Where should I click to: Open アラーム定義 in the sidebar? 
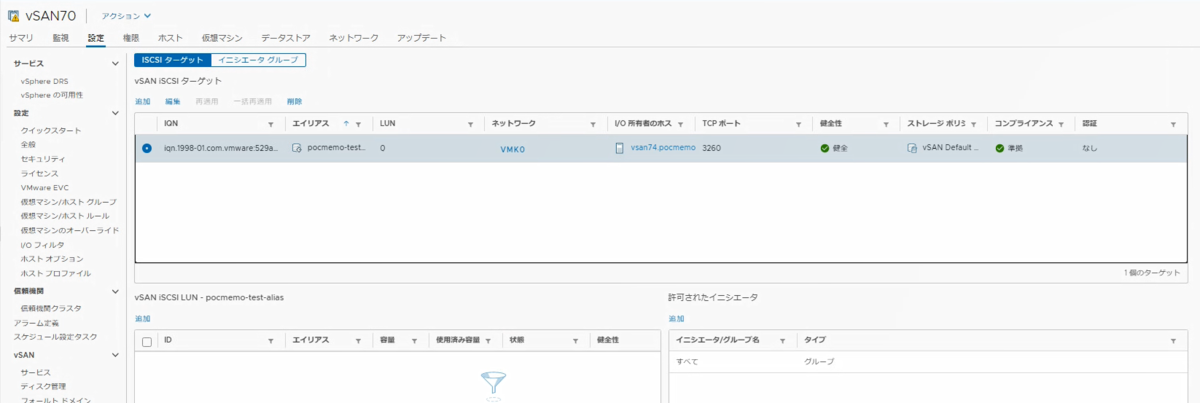coord(36,323)
